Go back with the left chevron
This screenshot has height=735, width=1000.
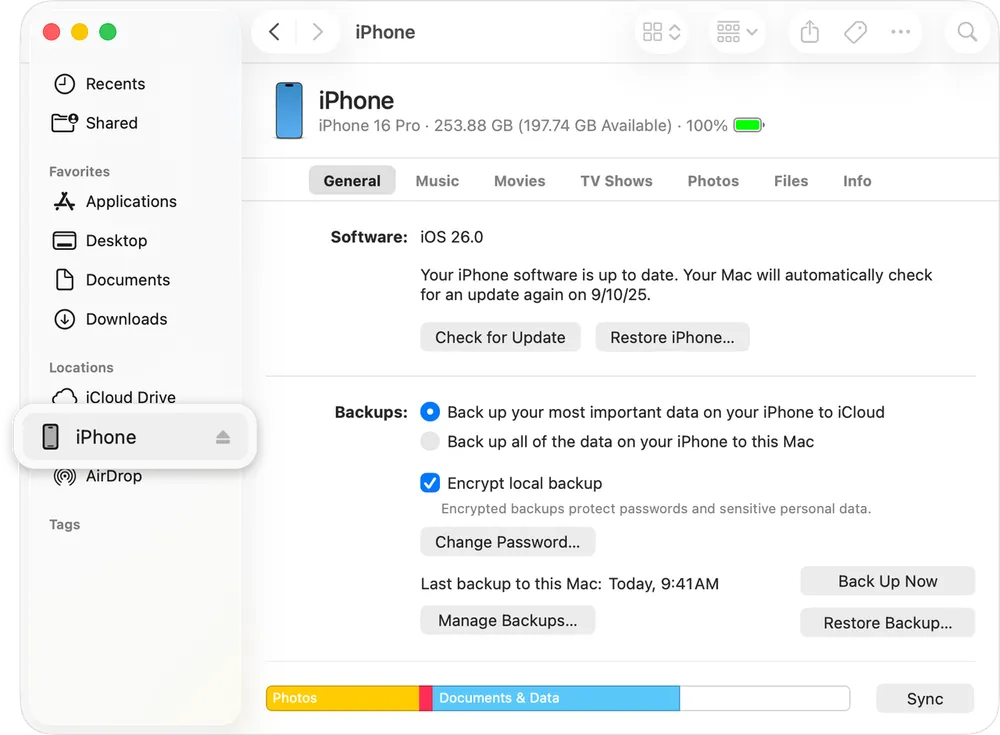tap(274, 32)
